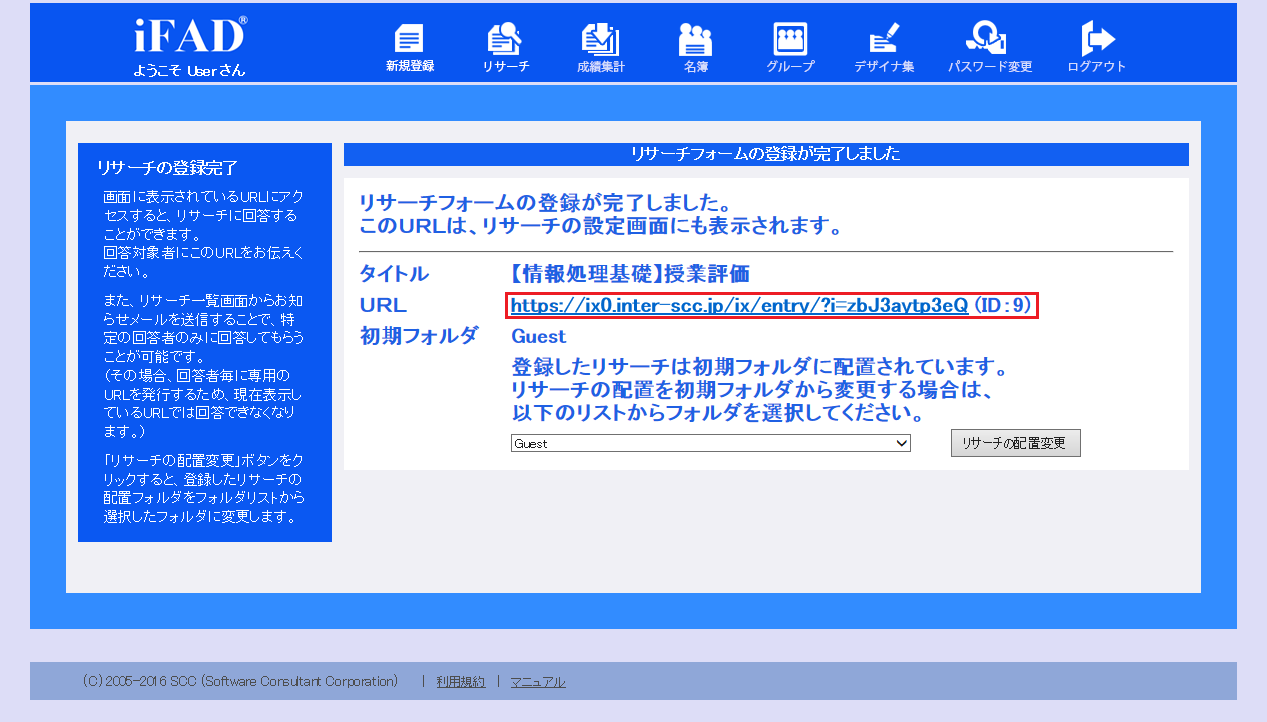Open the デザイナ集 icon
This screenshot has height=722, width=1267.
(x=884, y=48)
